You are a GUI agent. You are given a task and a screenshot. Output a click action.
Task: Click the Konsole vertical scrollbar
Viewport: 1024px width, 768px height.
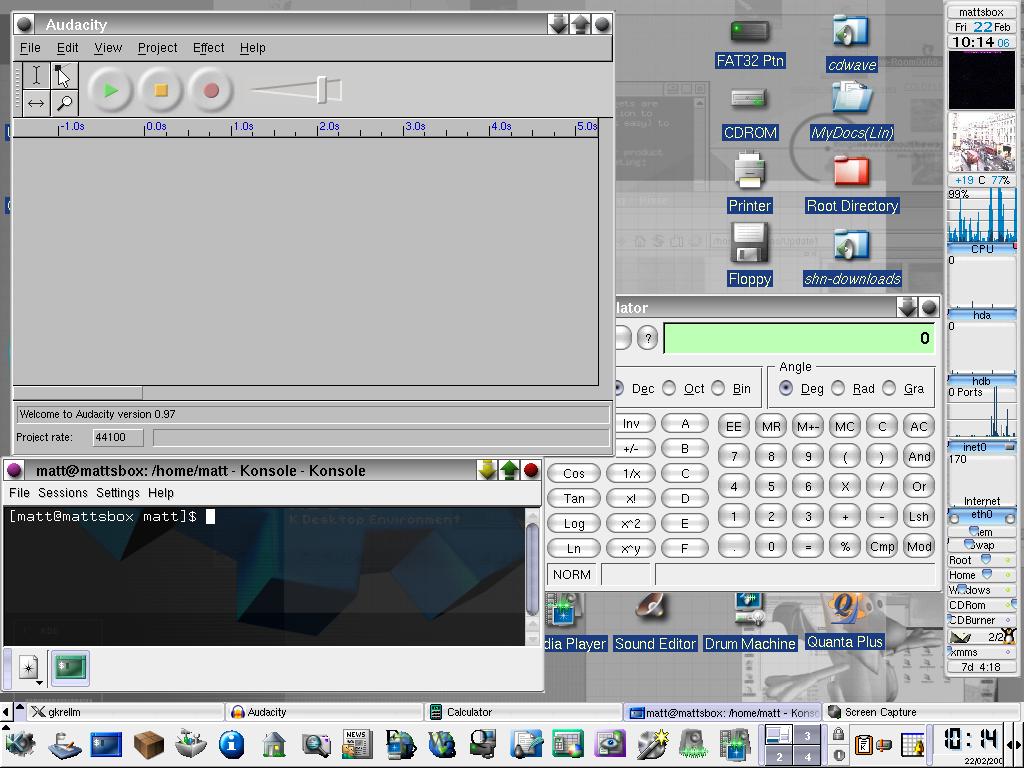pyautogui.click(x=532, y=569)
